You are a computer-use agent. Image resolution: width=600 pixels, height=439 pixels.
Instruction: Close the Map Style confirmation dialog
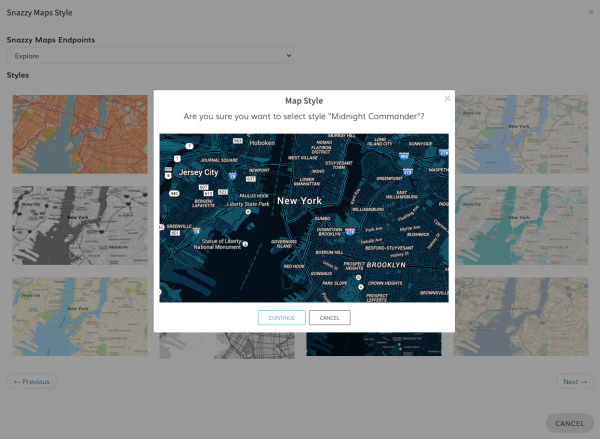pos(447,98)
